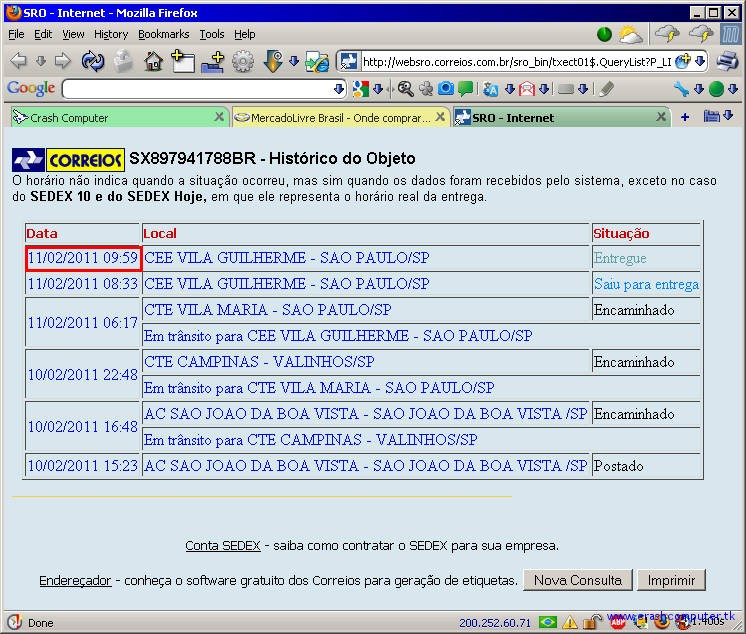Reload the page with the blue refresh icon
This screenshot has height=634, width=746.
pyautogui.click(x=93, y=61)
